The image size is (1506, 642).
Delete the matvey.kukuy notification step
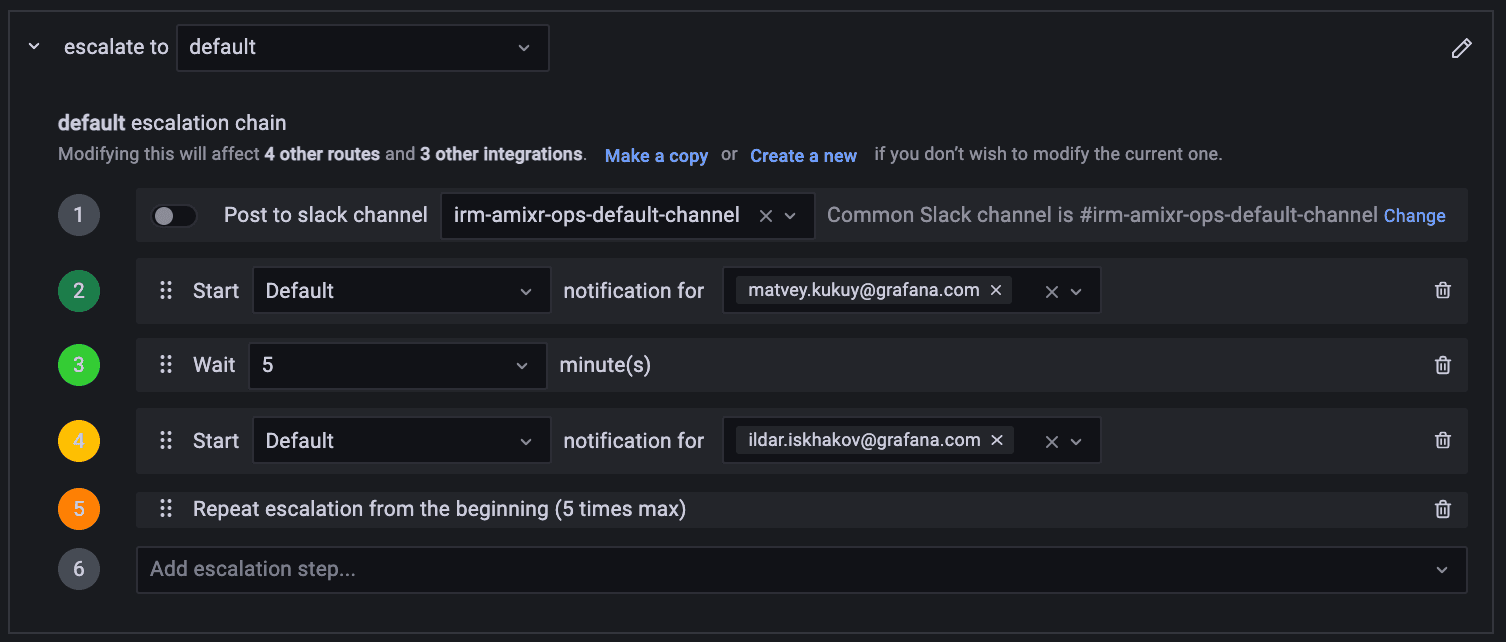tap(1443, 290)
